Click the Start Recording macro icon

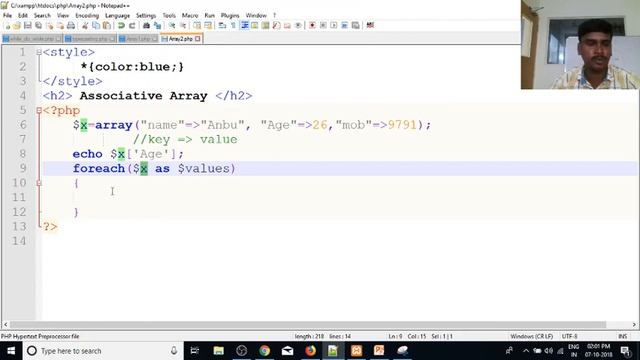click(x=312, y=26)
